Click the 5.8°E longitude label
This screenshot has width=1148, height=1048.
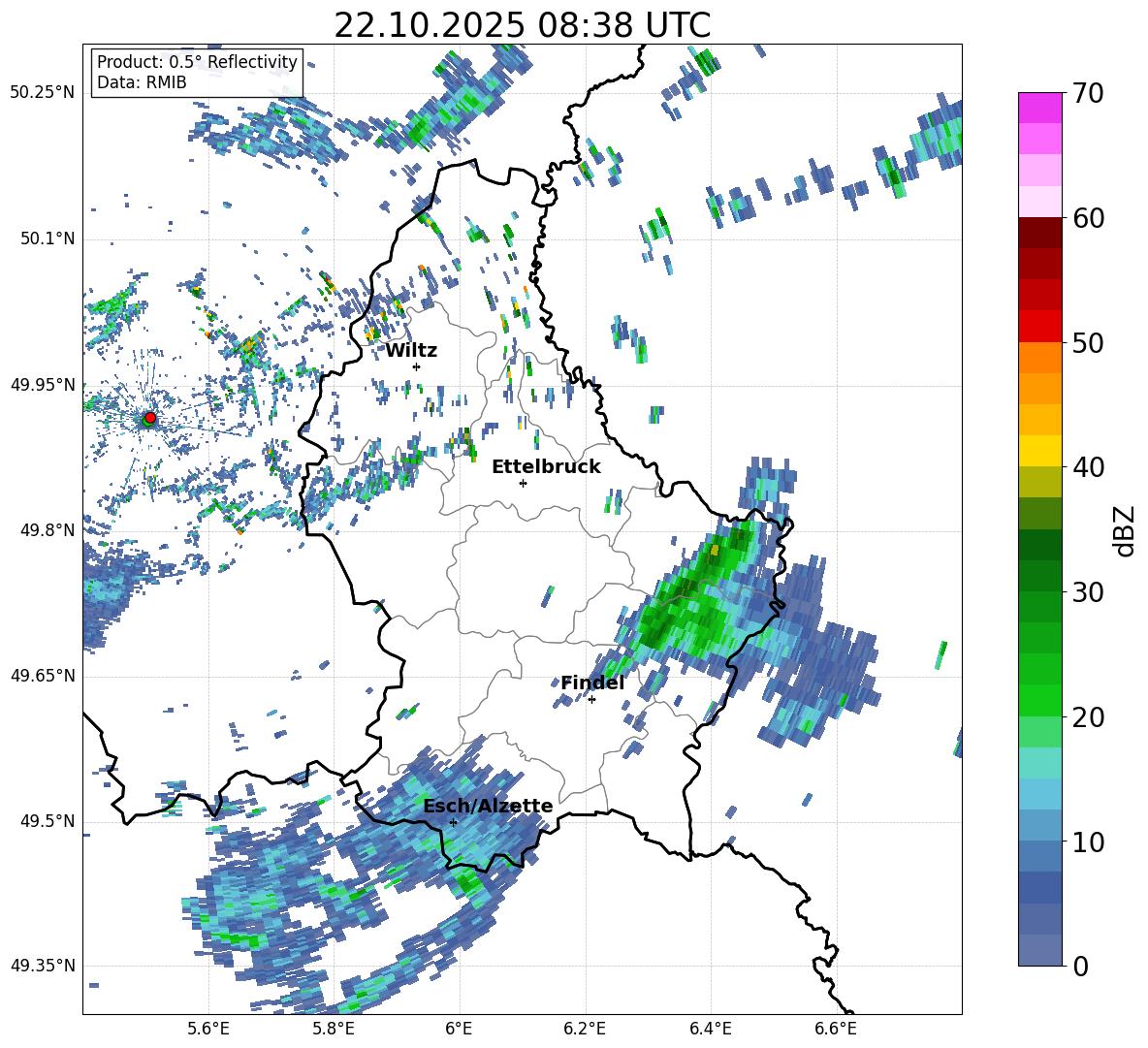coord(334,1029)
